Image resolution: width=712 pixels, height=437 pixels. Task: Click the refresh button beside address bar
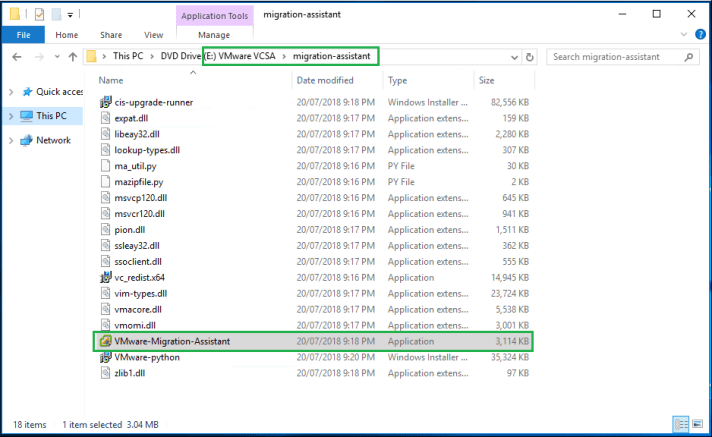[530, 57]
